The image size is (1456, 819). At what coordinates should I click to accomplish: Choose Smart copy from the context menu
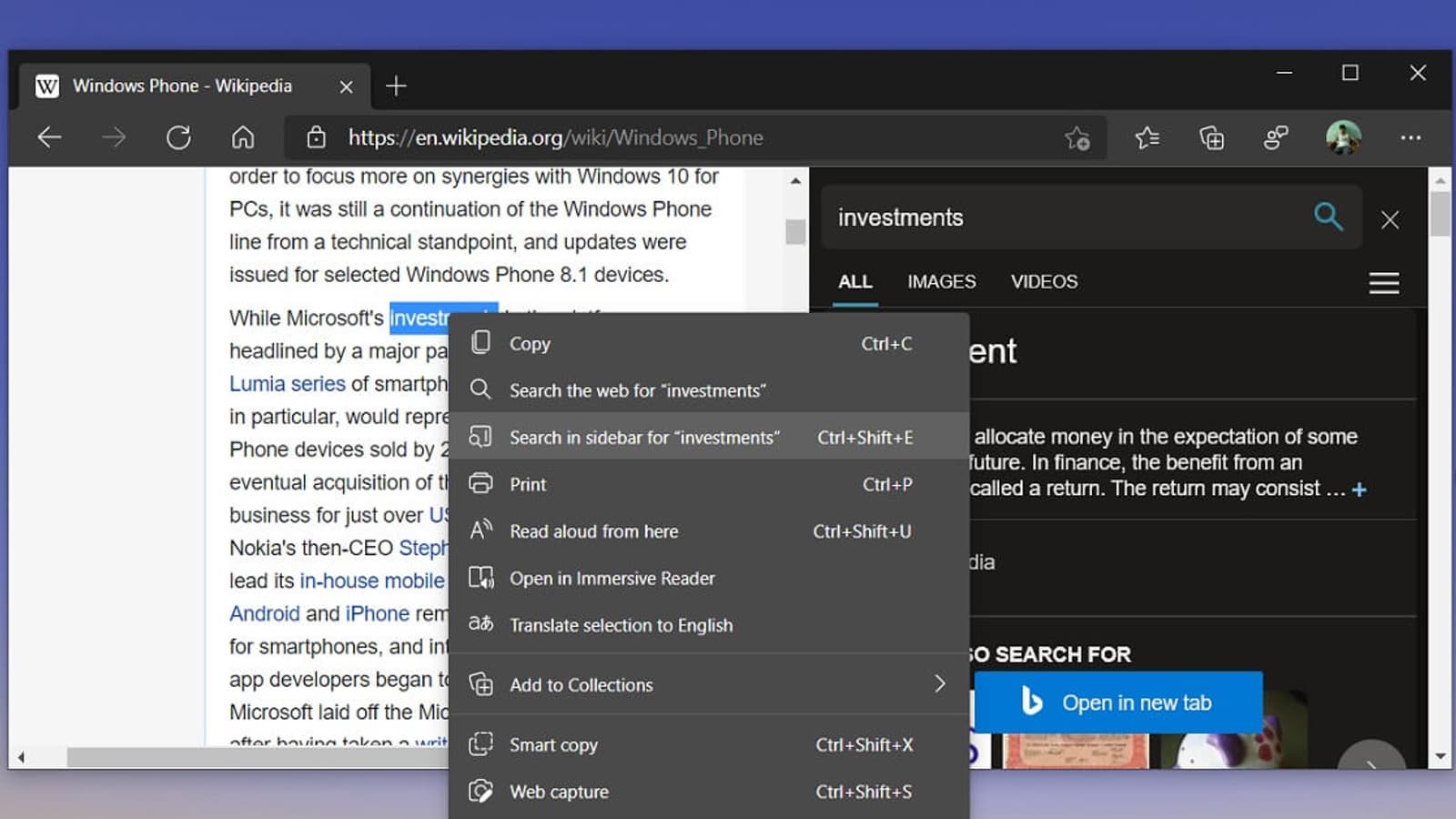[x=709, y=745]
